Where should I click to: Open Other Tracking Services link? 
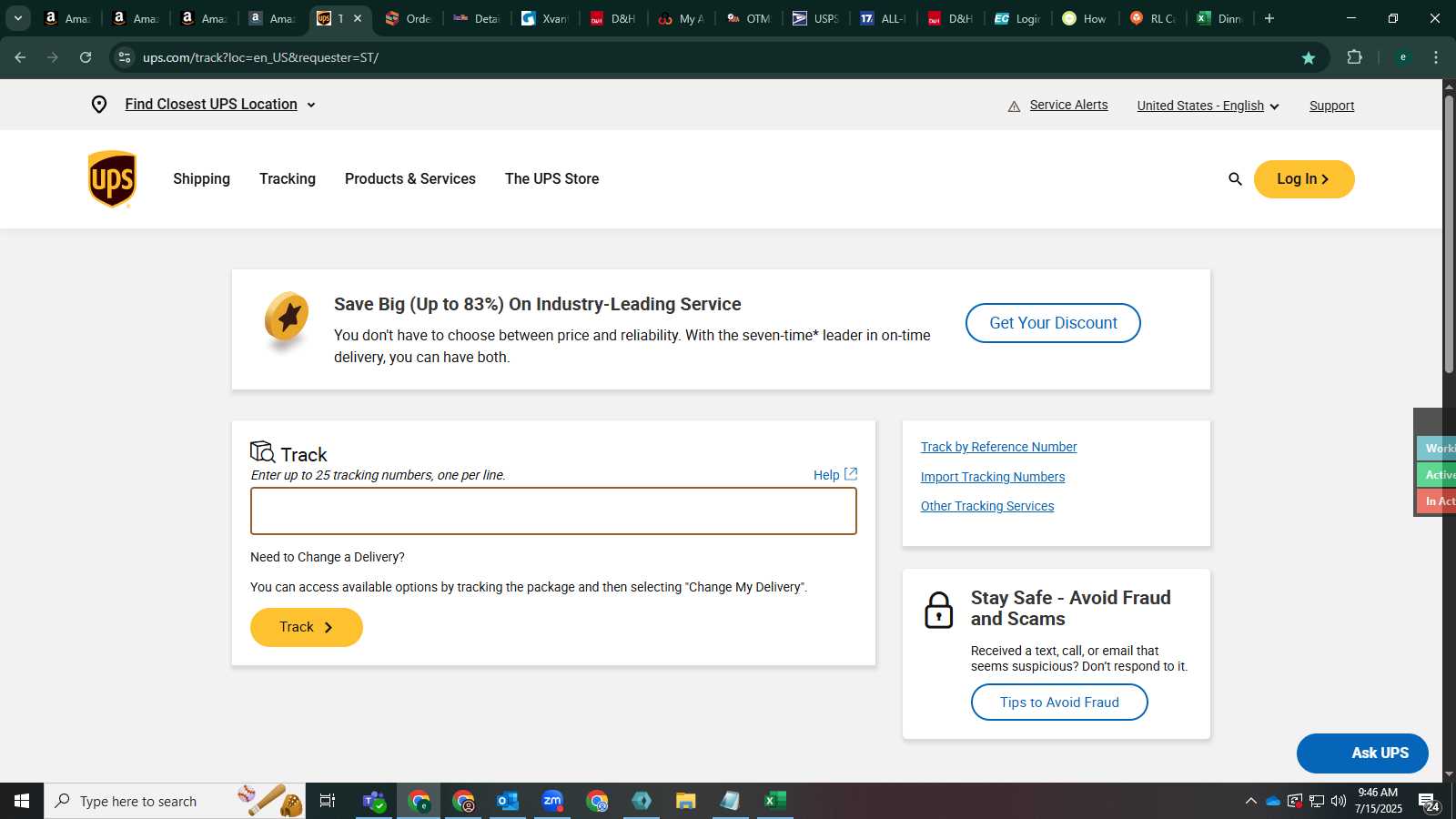pyautogui.click(x=987, y=506)
